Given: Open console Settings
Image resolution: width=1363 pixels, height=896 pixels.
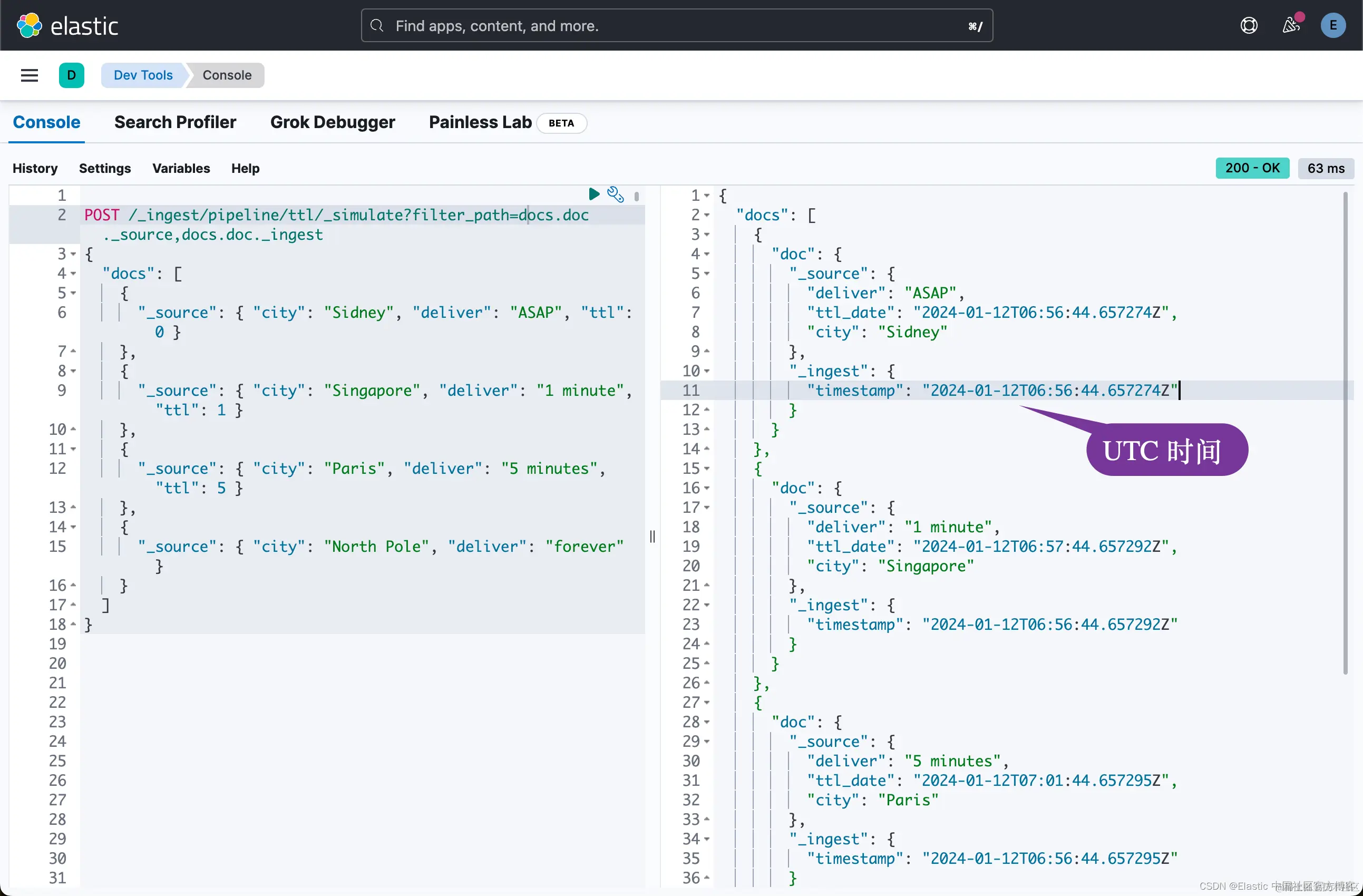Looking at the screenshot, I should pos(105,168).
